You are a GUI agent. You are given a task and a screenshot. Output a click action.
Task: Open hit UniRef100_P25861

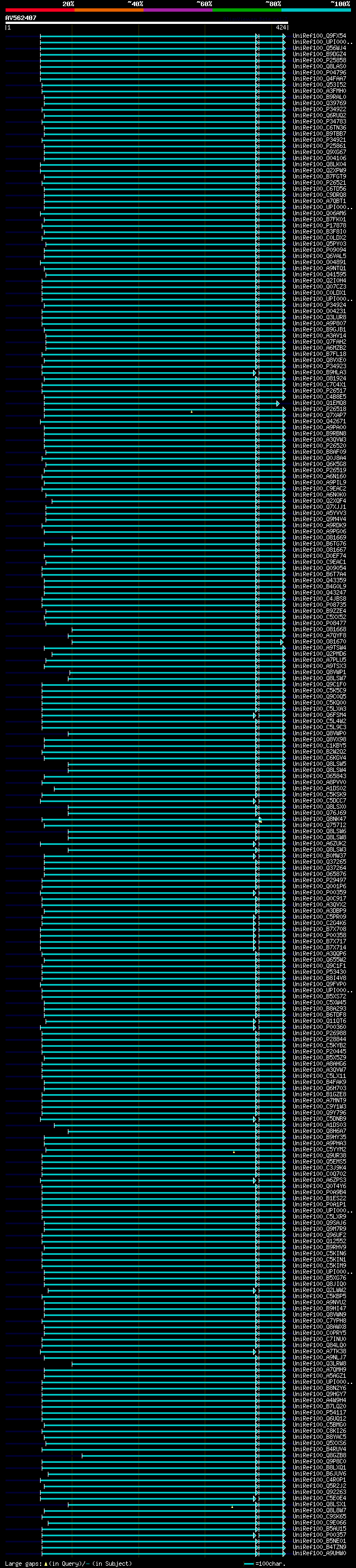pos(319,146)
